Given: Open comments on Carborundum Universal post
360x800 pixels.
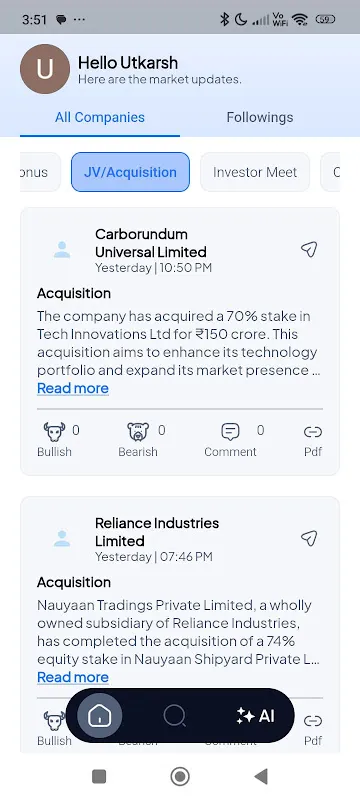Looking at the screenshot, I should 230,432.
